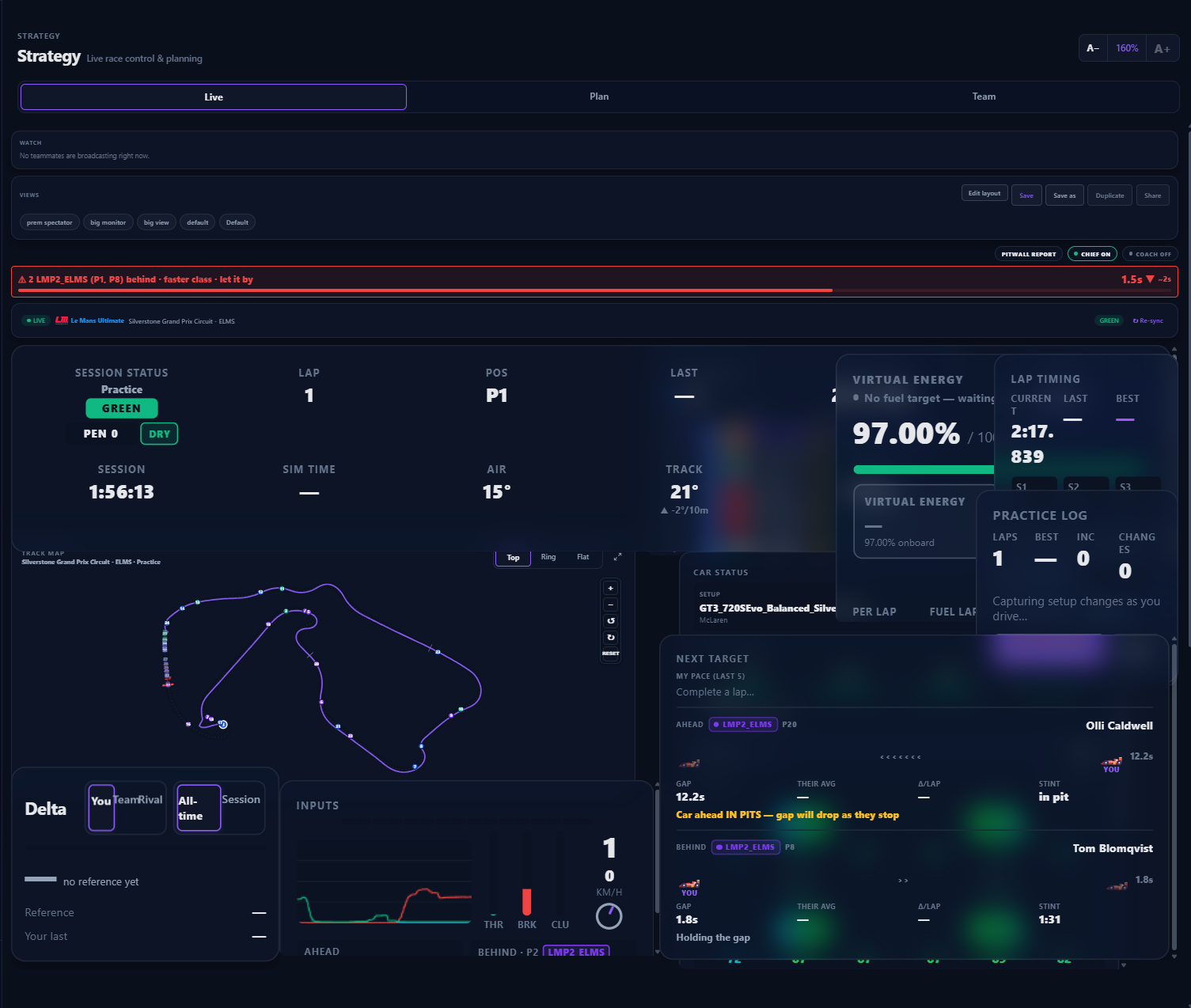This screenshot has height=1008, width=1191.
Task: Click the steering wheel angle dial
Action: tap(609, 915)
